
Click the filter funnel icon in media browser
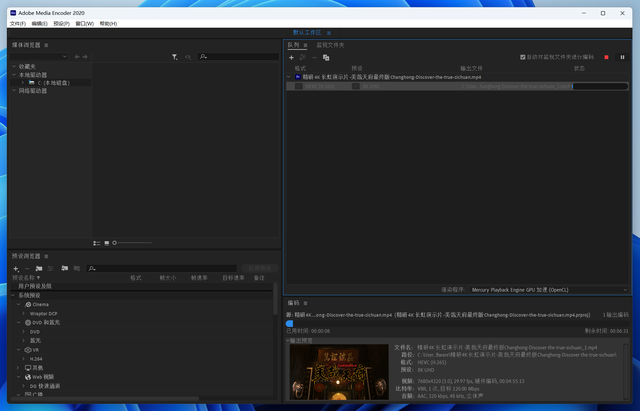click(174, 57)
